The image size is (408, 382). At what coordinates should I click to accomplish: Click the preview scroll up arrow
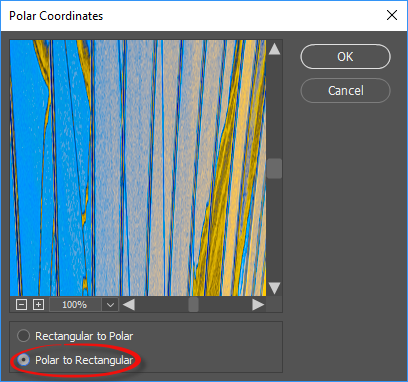(x=274, y=49)
